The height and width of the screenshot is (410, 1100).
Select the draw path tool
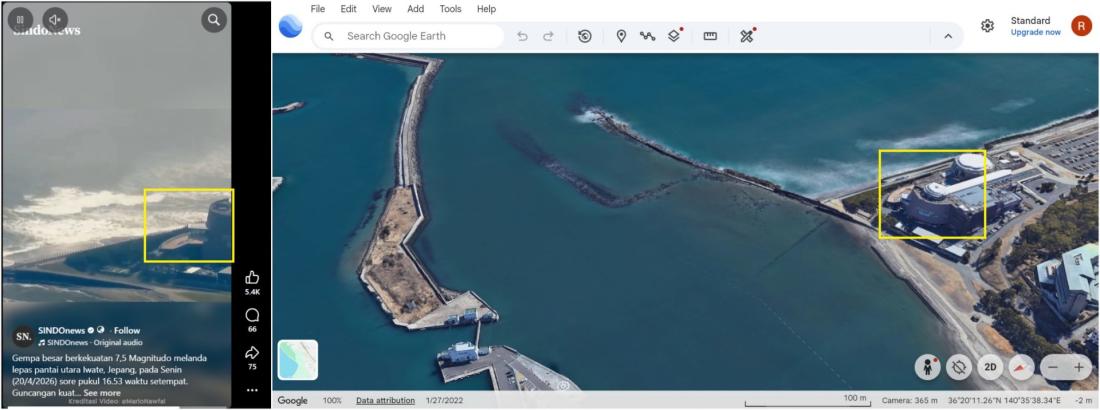tap(648, 36)
